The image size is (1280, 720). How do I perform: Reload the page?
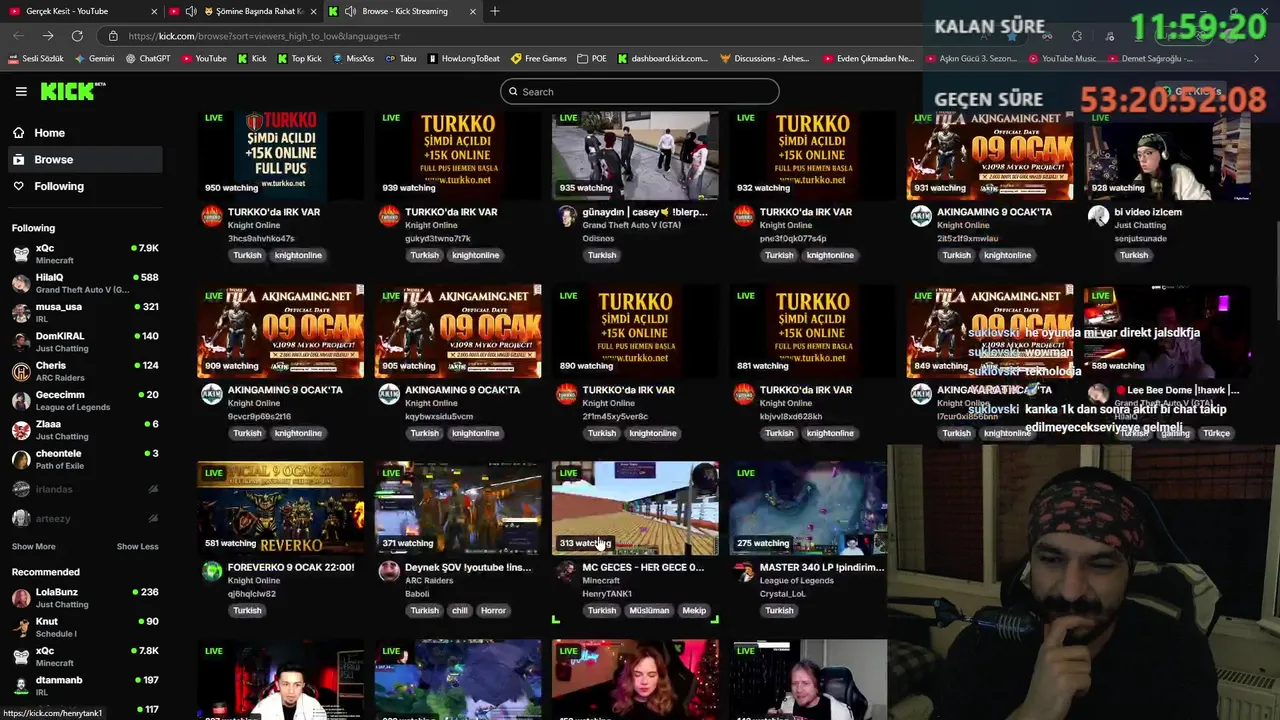[76, 36]
